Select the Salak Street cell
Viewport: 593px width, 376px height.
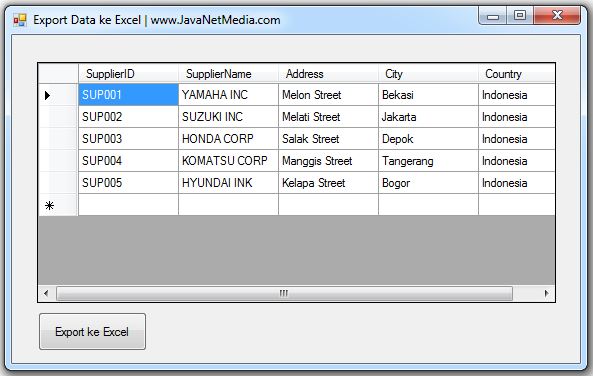pos(328,138)
